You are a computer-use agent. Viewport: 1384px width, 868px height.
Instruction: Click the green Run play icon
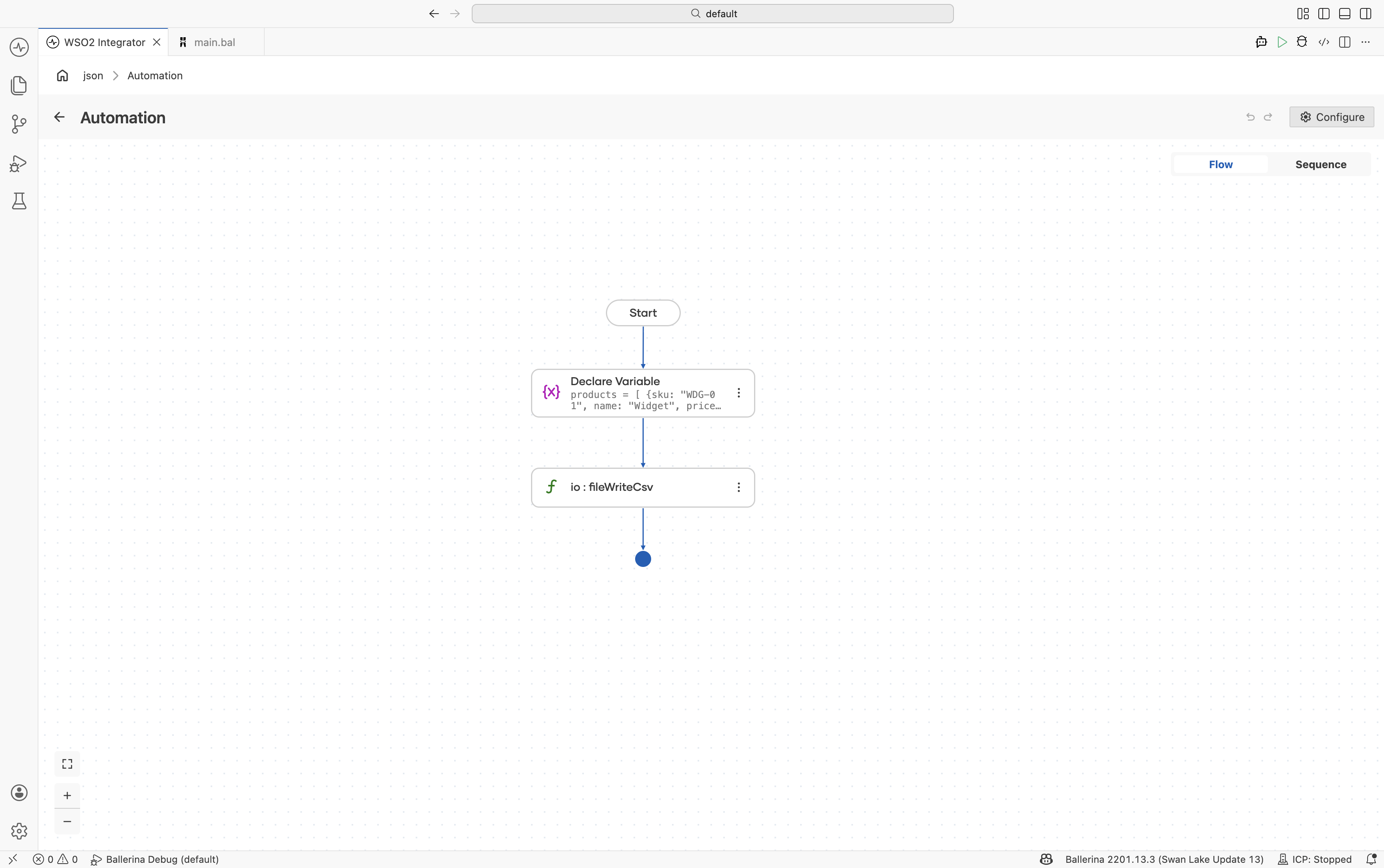click(1282, 42)
